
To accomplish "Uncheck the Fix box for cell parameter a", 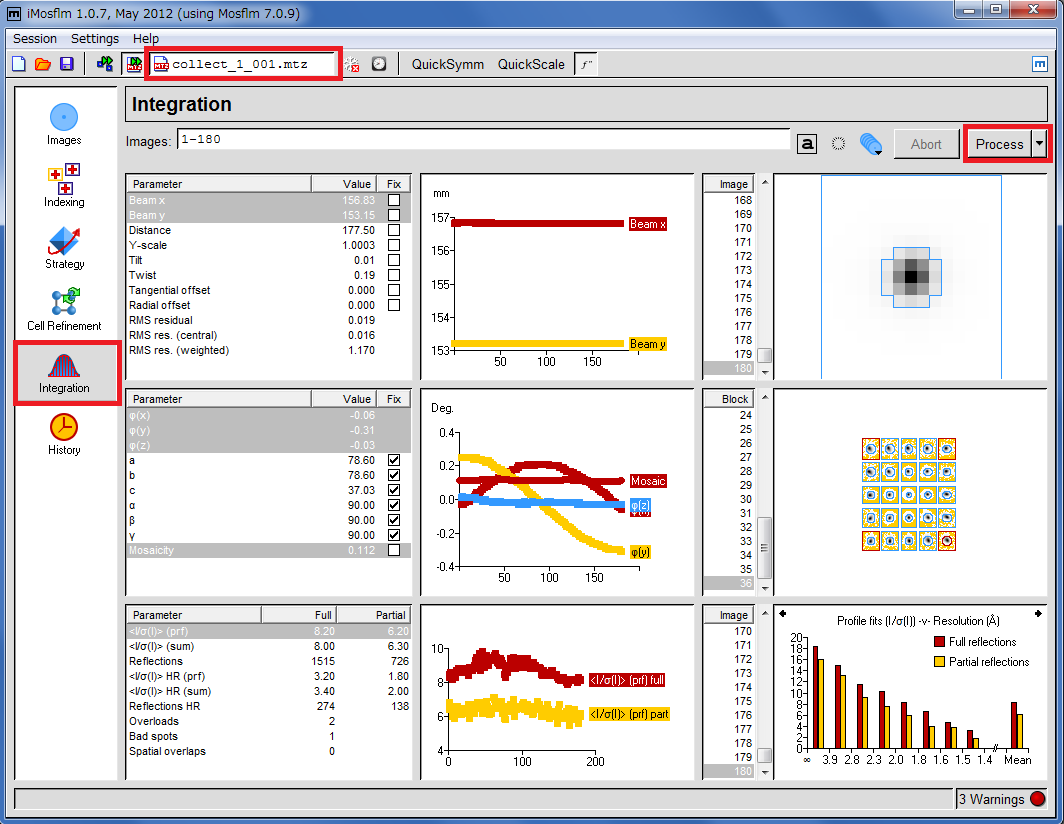I will coord(394,460).
